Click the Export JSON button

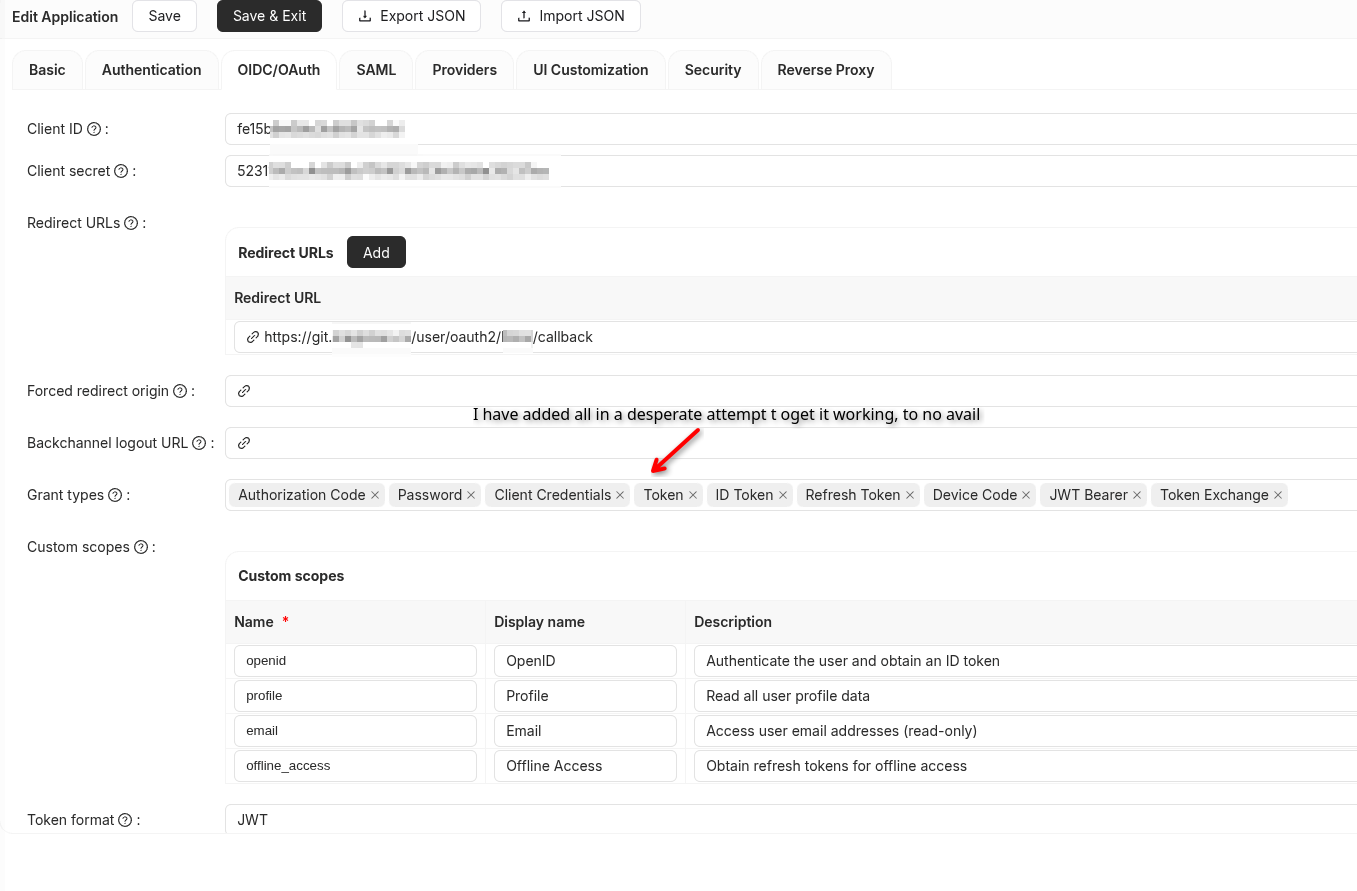click(411, 16)
